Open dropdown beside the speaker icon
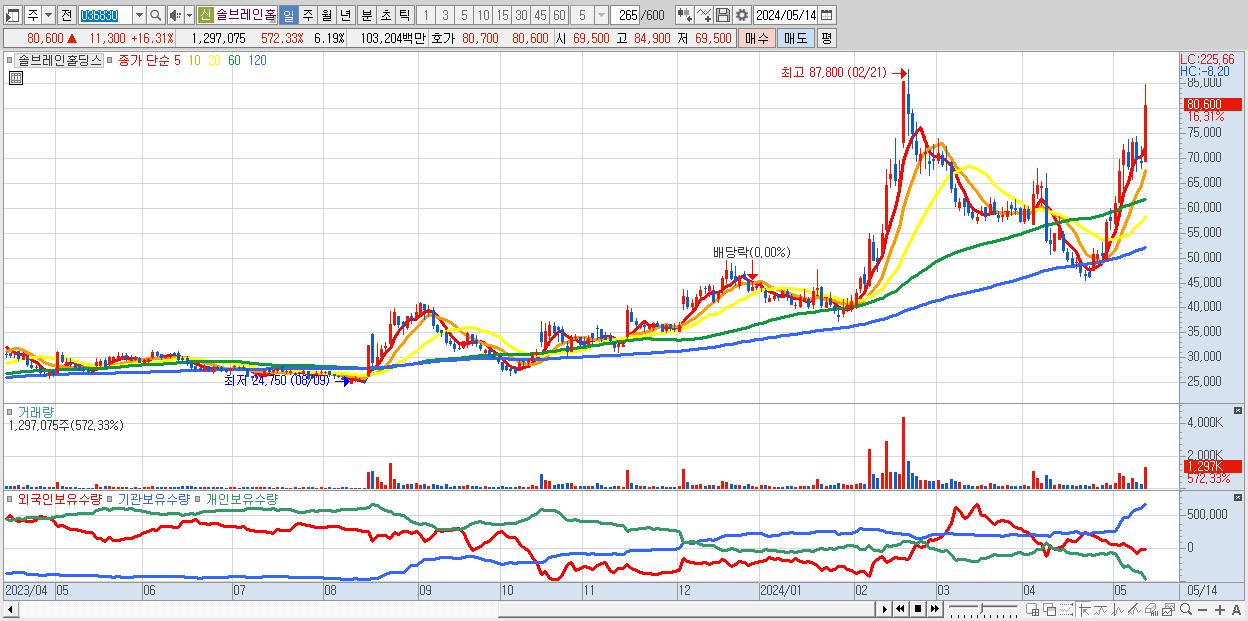Screen dimensions: 1248x621 pos(189,15)
